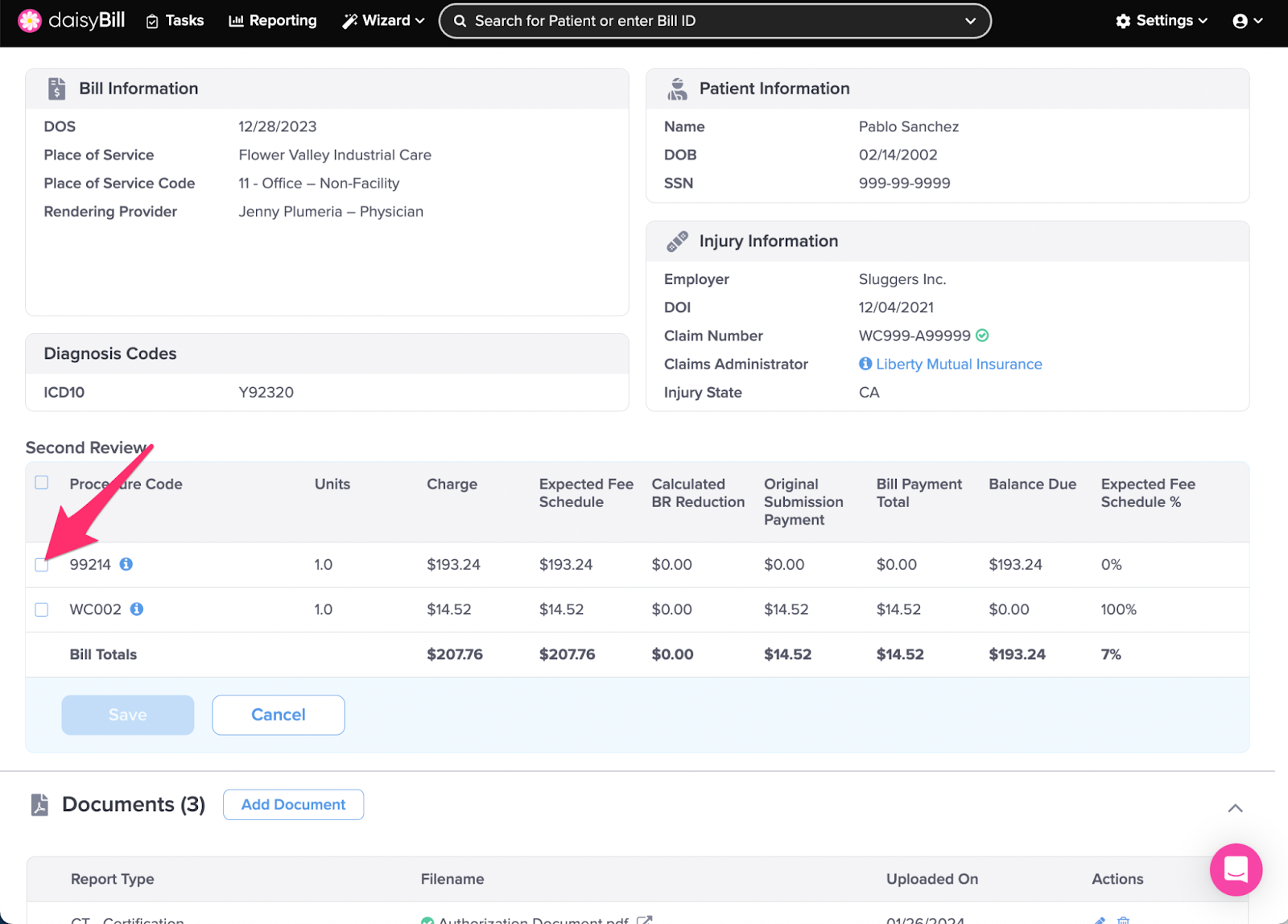The height and width of the screenshot is (924, 1288).
Task: Check the box for procedure WC002
Action: coord(42,610)
